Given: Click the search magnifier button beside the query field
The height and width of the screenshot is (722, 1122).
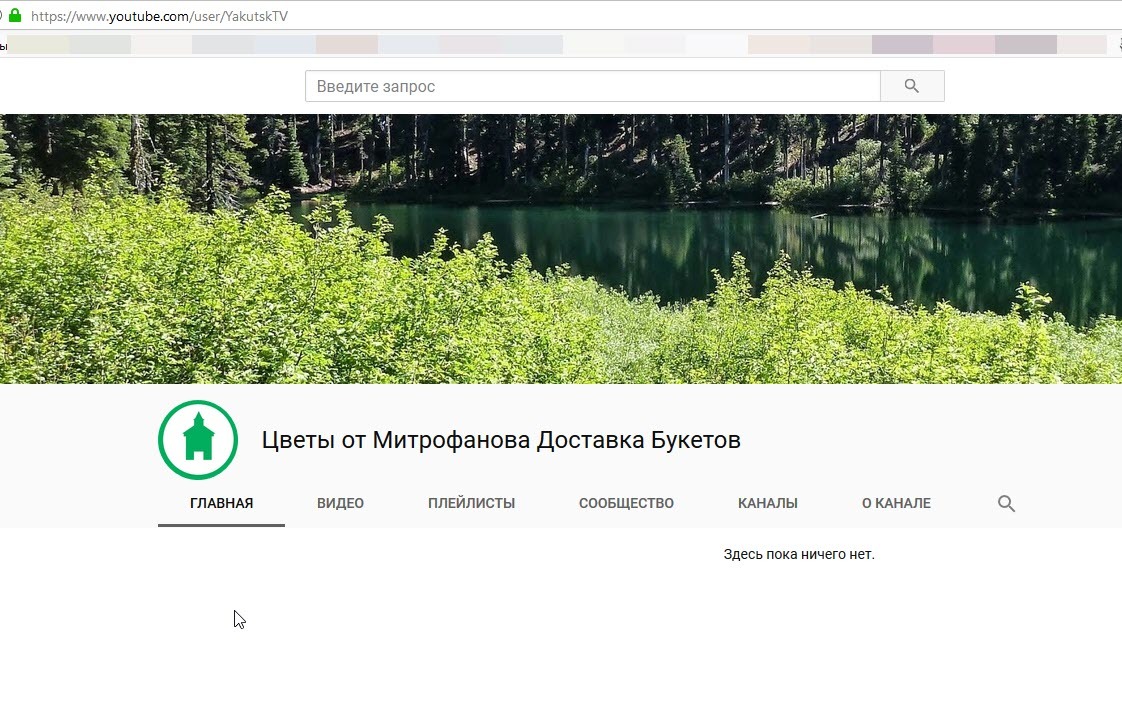Looking at the screenshot, I should (911, 86).
